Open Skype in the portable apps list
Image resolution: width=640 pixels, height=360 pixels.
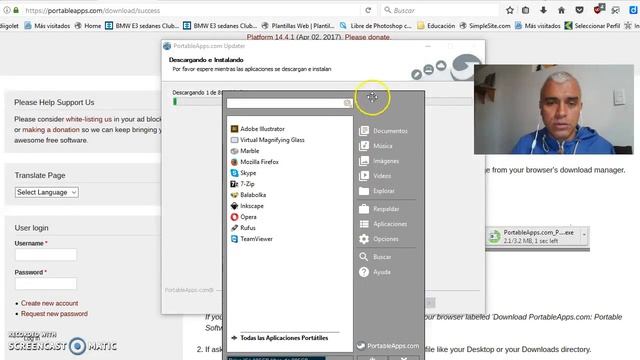pos(244,173)
